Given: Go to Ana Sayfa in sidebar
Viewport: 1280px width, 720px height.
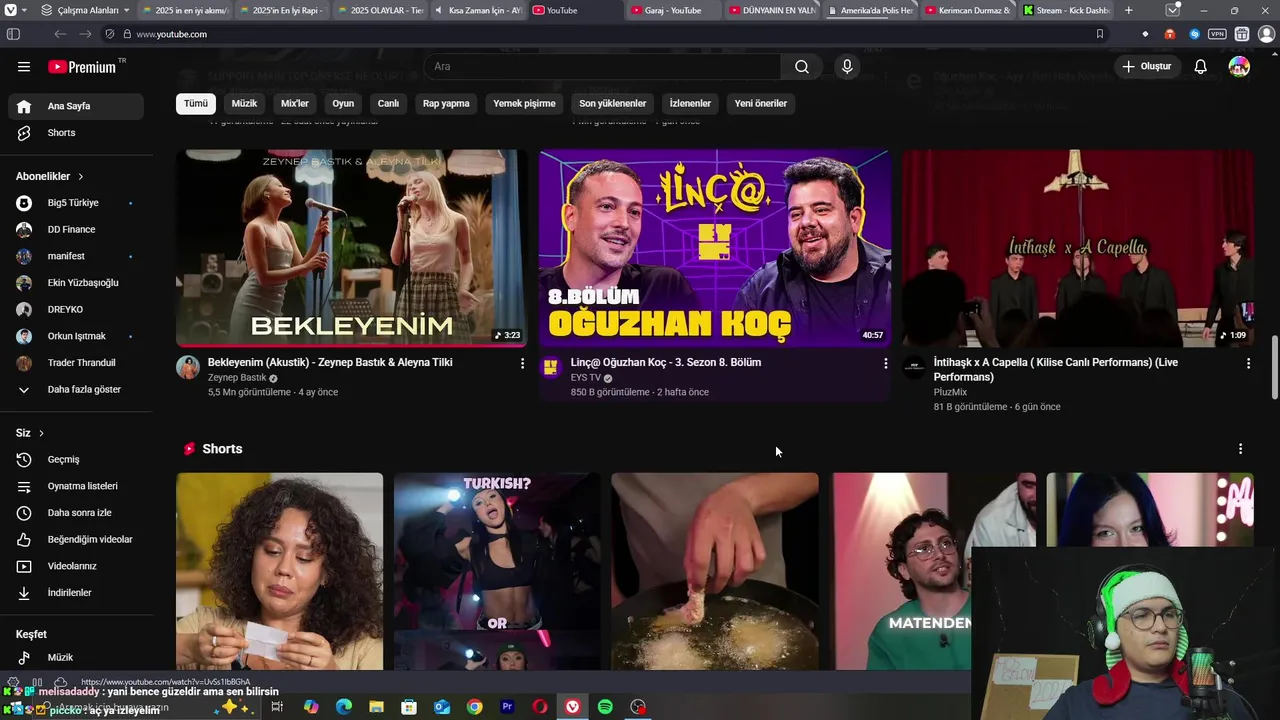Looking at the screenshot, I should (76, 106).
